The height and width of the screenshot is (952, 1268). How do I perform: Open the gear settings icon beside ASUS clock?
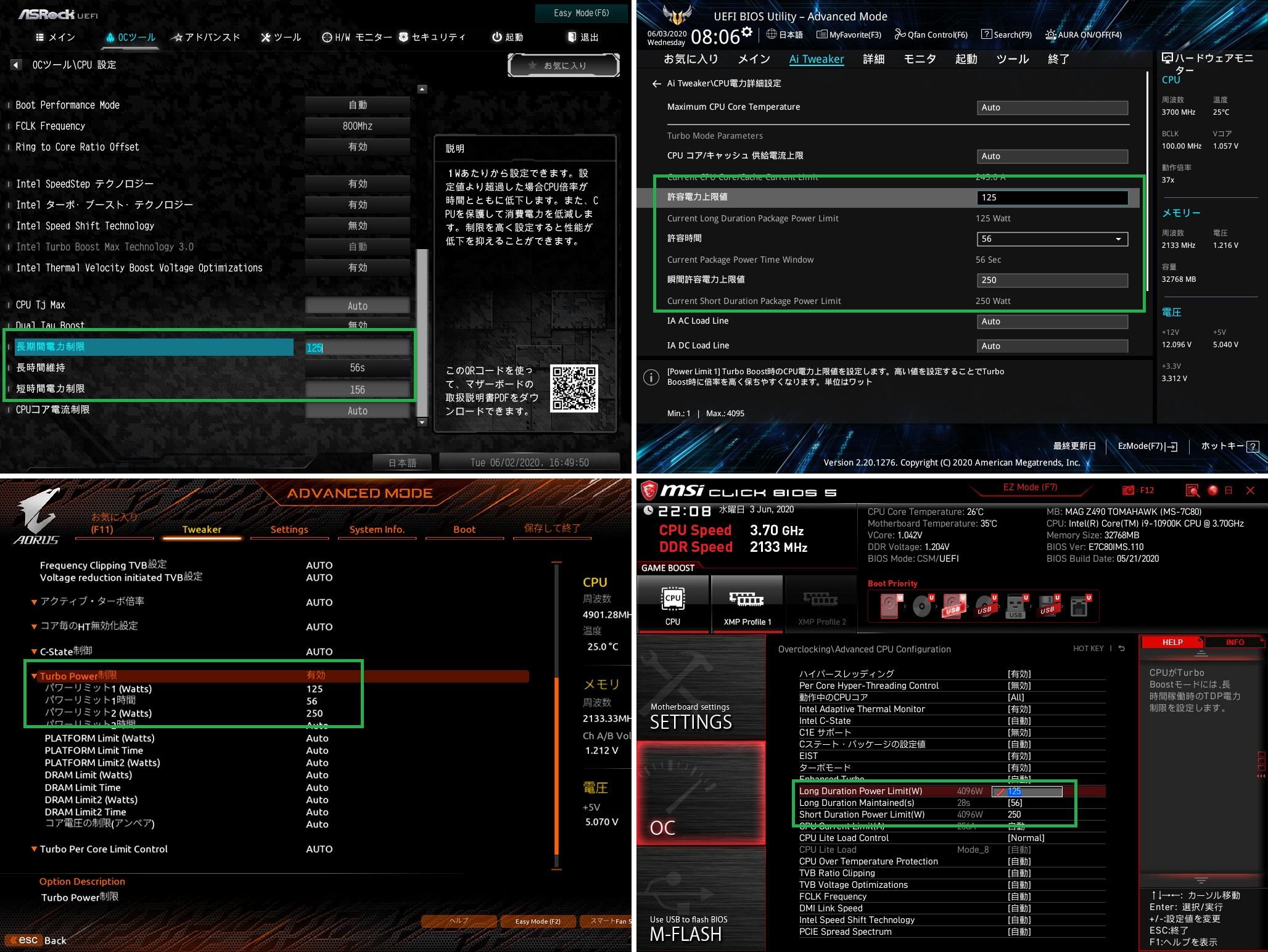tap(747, 31)
